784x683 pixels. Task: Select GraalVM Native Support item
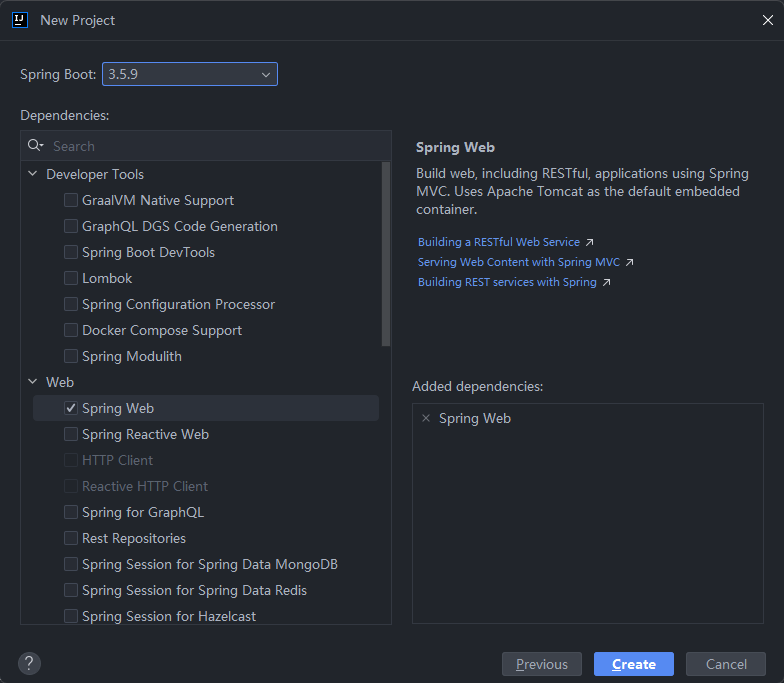click(157, 200)
